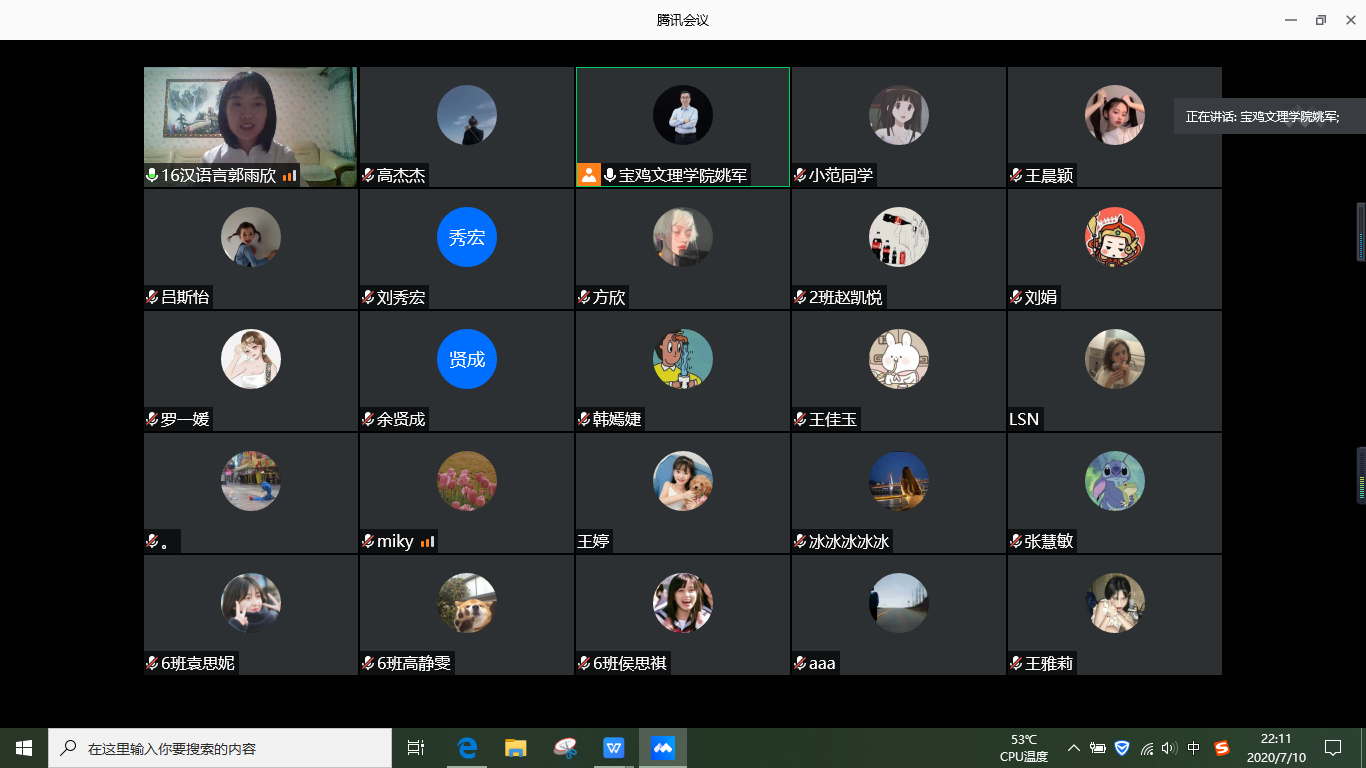
Task: Expand the hidden system tray icons chevron
Action: [x=1074, y=748]
